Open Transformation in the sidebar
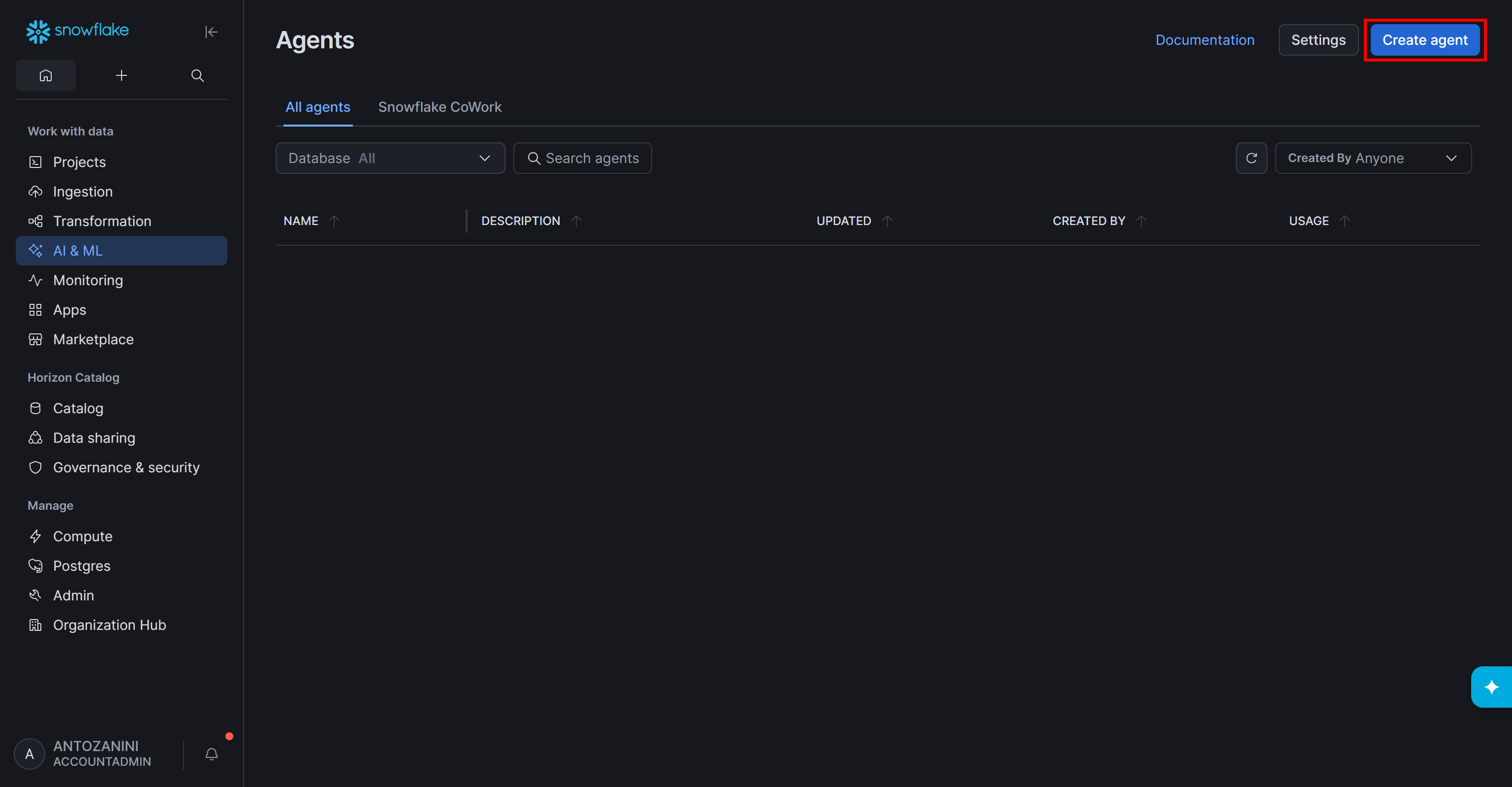1512x787 pixels. 122,221
